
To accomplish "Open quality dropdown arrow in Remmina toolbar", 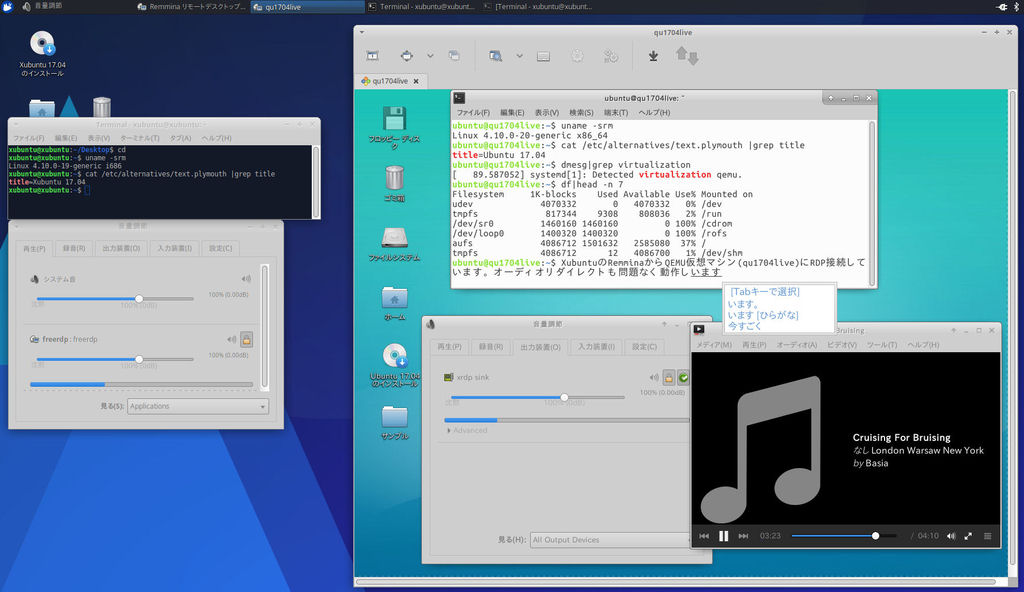I will 519,56.
